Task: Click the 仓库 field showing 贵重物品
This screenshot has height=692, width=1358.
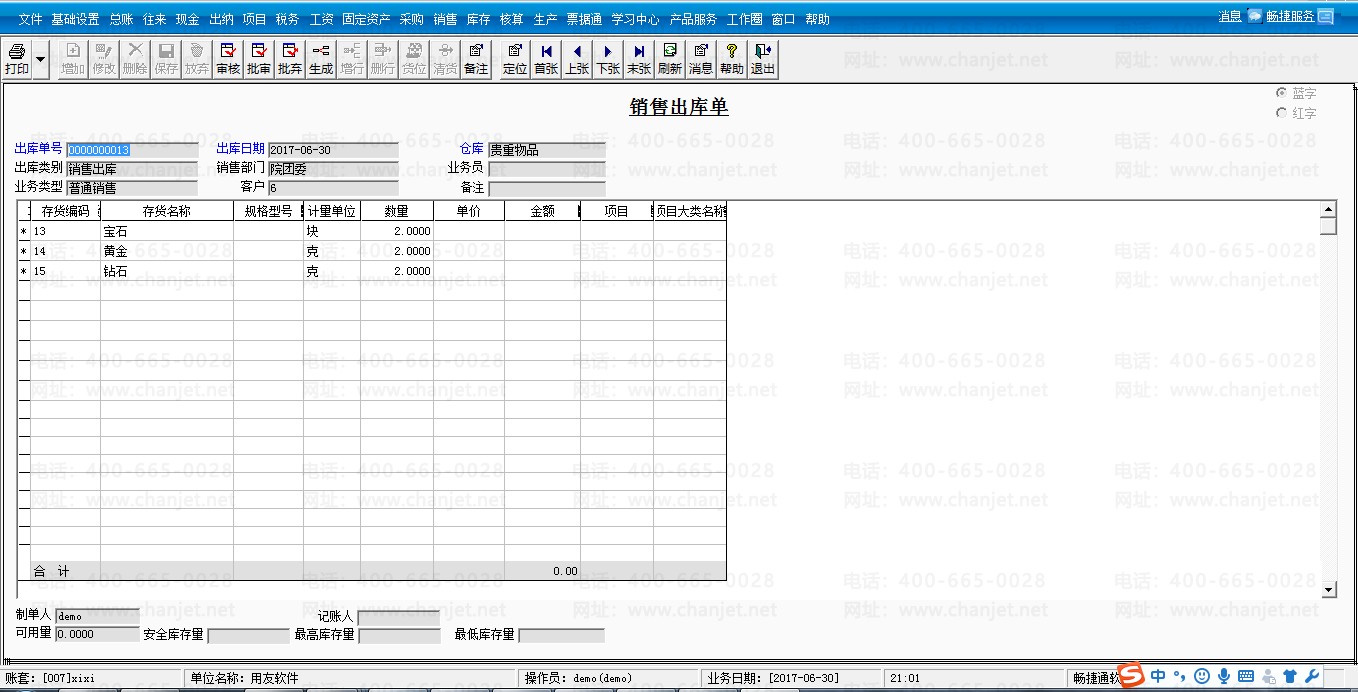Action: (546, 150)
